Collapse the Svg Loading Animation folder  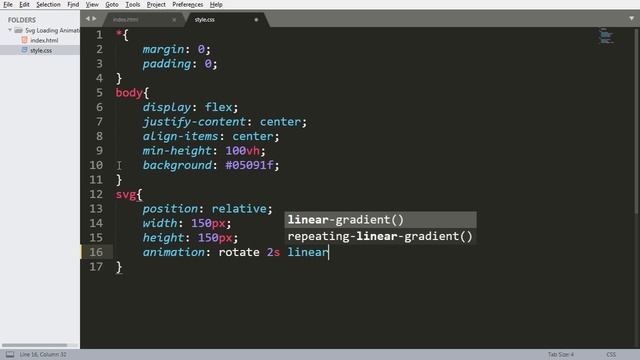click(x=10, y=30)
